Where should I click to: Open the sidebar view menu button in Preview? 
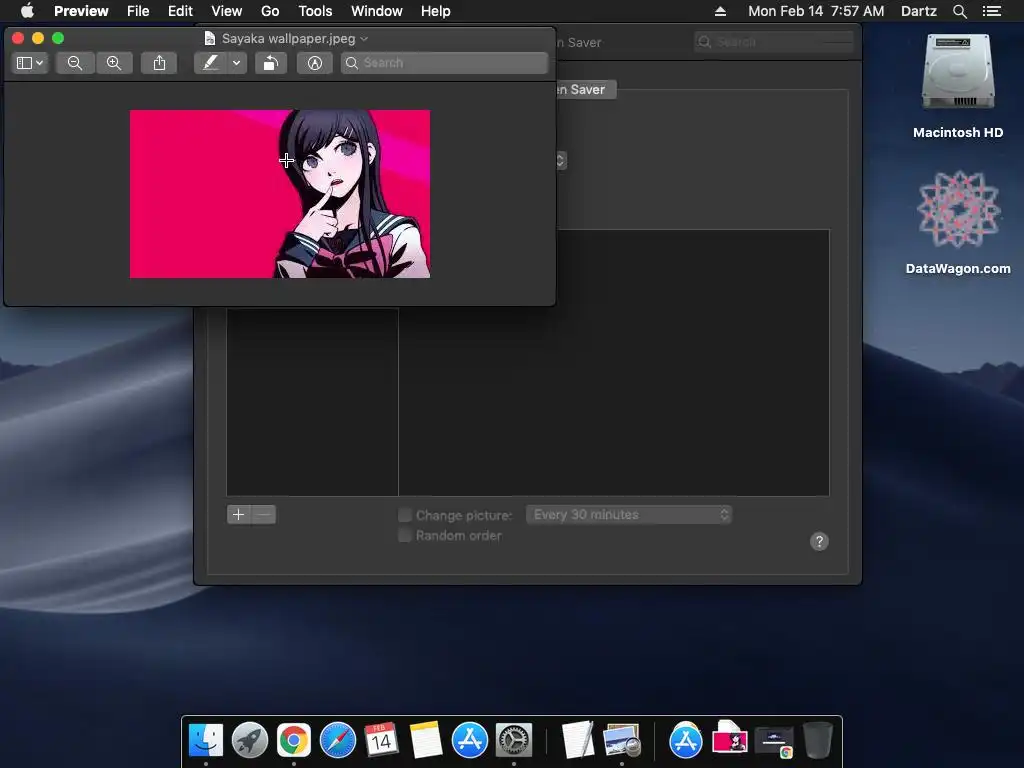coord(30,63)
